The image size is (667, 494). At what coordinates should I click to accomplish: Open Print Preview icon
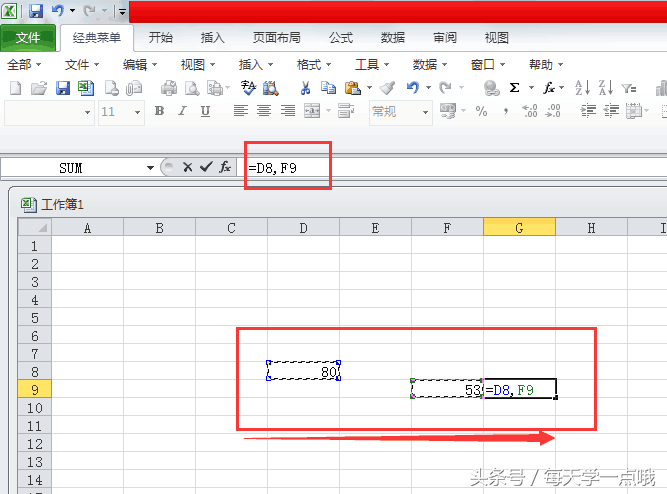[x=192, y=88]
